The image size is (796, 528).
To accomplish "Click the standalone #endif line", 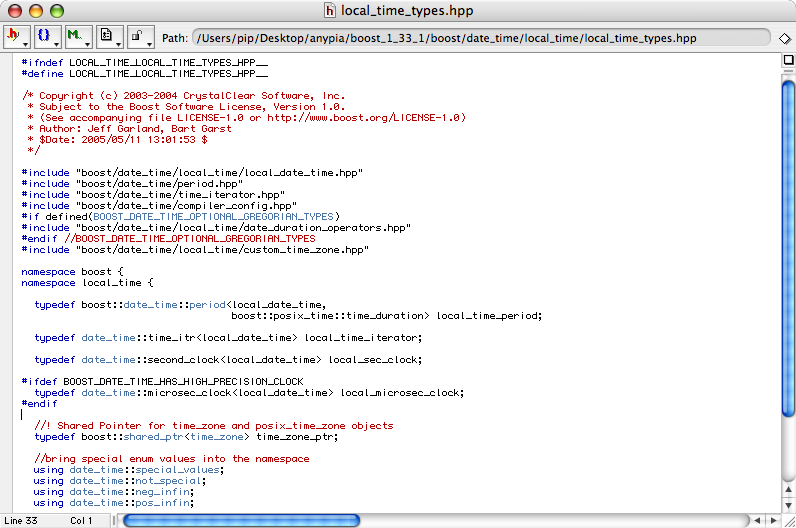I will (x=40, y=404).
